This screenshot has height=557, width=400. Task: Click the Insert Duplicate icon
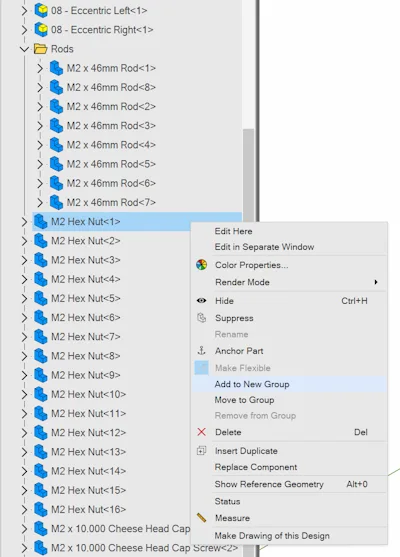tap(201, 451)
